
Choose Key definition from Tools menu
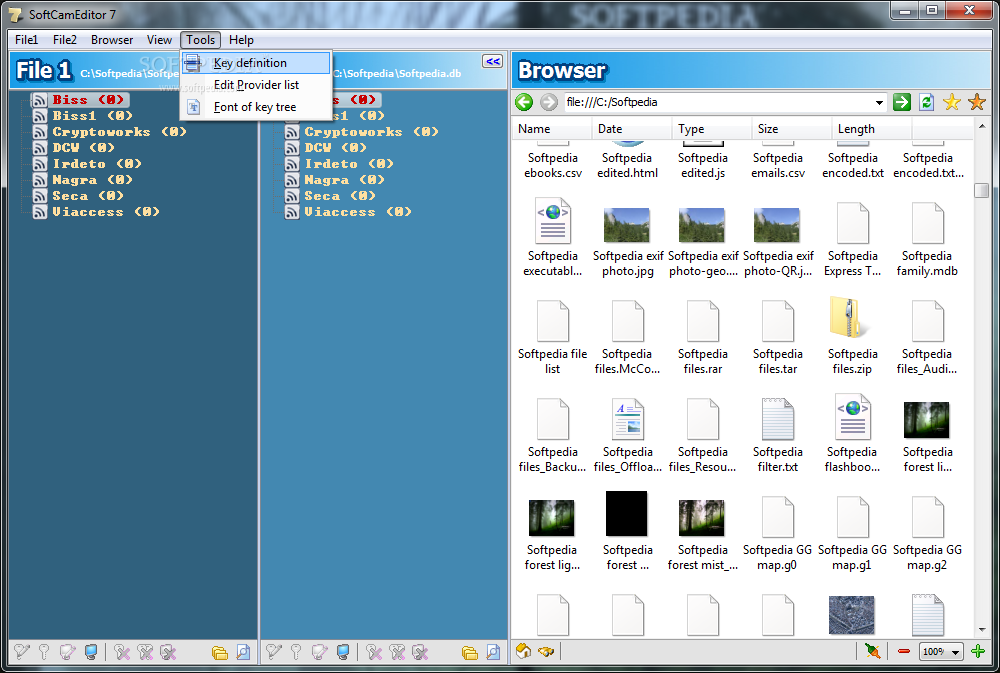[x=256, y=63]
